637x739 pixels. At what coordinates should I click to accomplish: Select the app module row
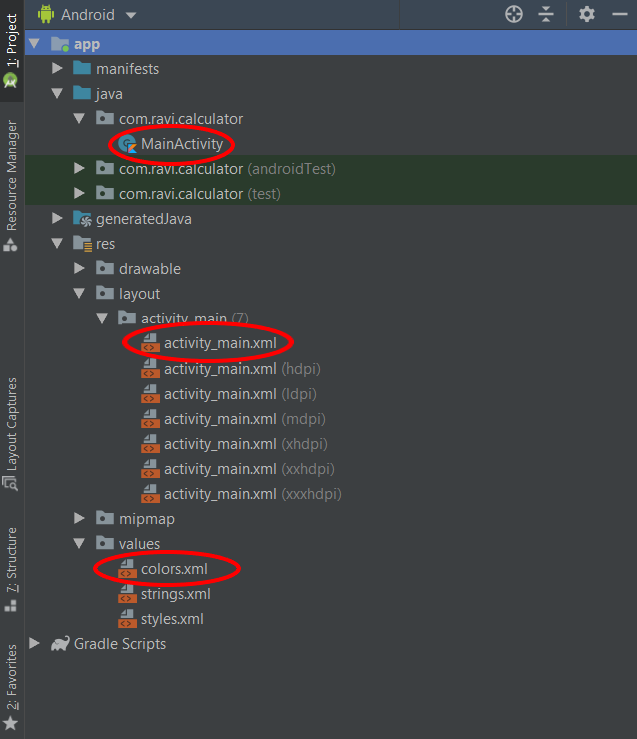(331, 44)
